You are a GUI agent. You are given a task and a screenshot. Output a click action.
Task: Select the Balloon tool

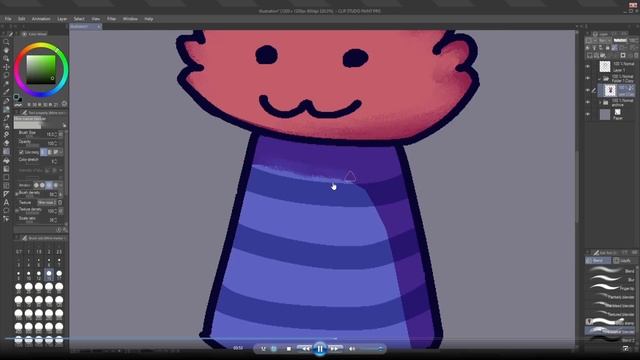click(6, 211)
